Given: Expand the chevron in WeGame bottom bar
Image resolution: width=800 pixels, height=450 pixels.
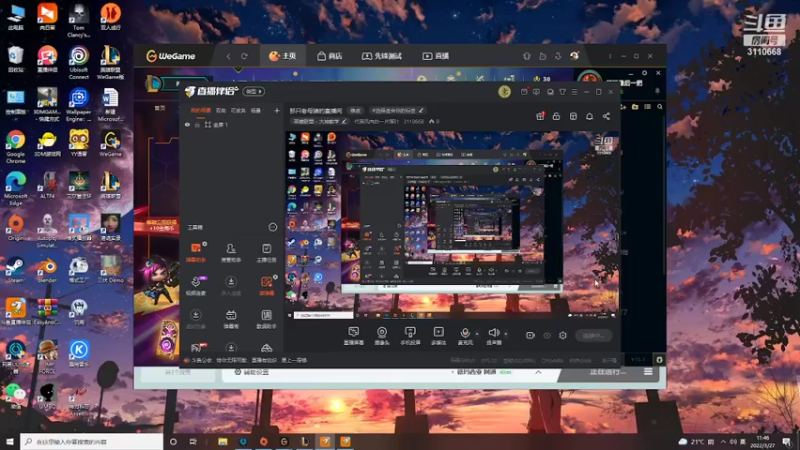Looking at the screenshot, I should (x=538, y=372).
